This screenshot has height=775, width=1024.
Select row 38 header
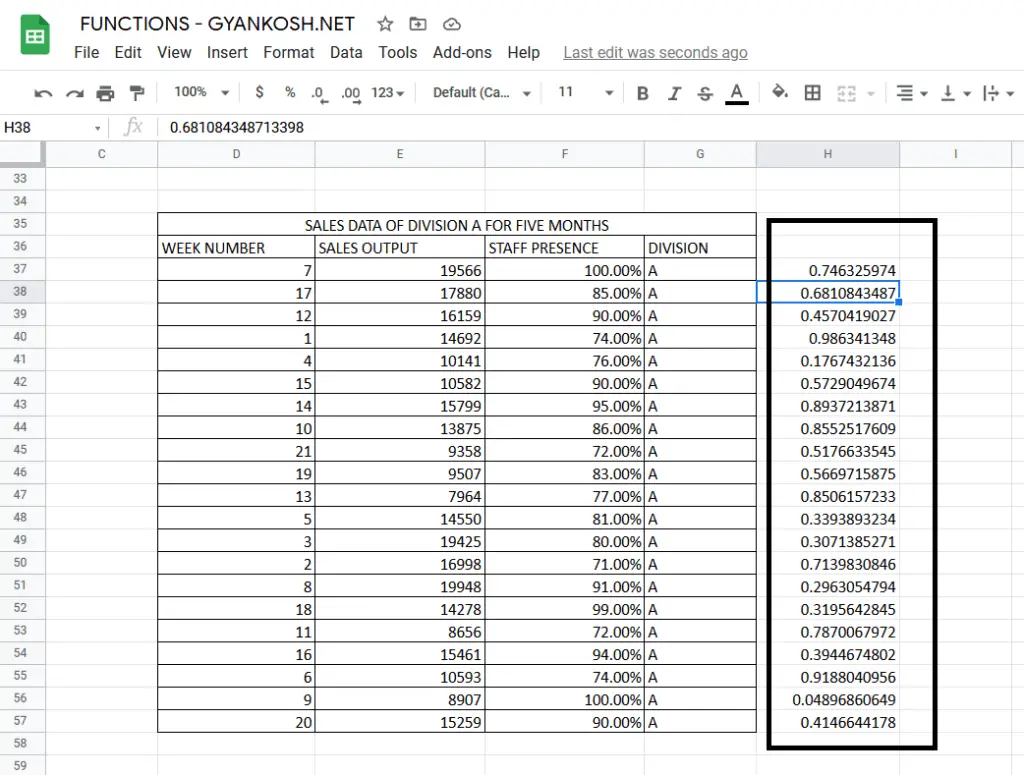[x=22, y=292]
